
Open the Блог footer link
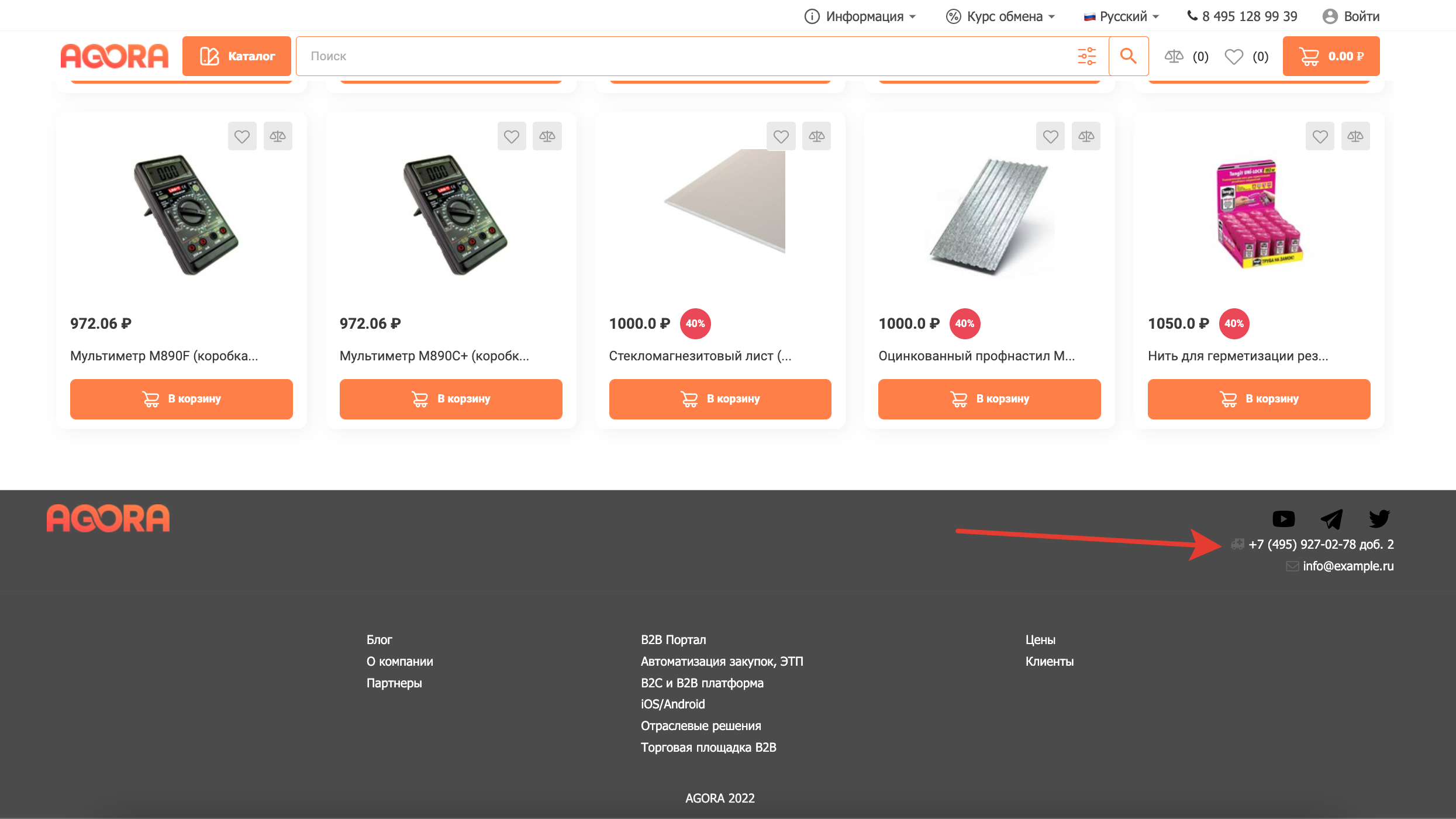pos(379,640)
